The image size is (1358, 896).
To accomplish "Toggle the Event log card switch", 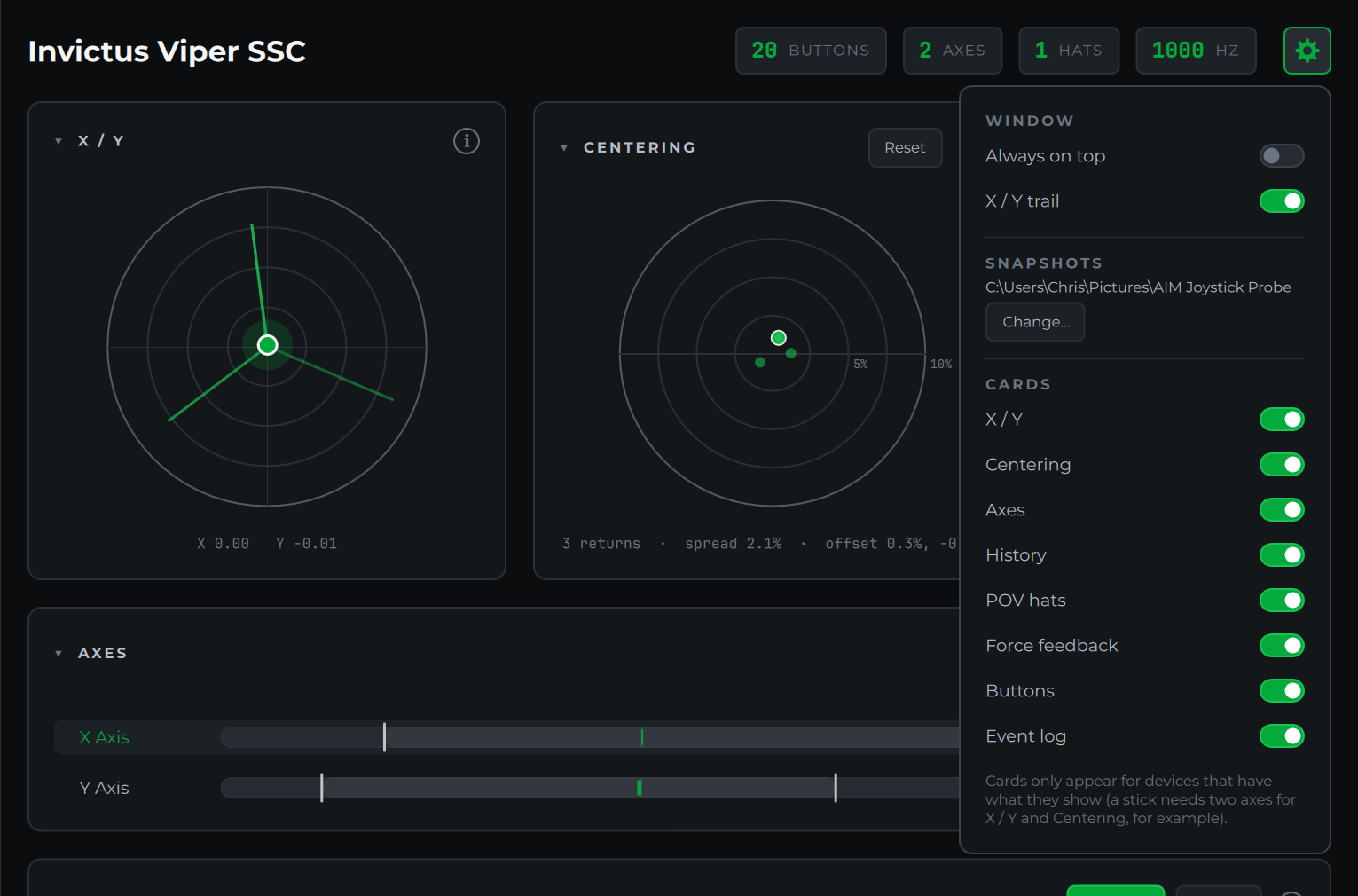I will click(x=1282, y=736).
